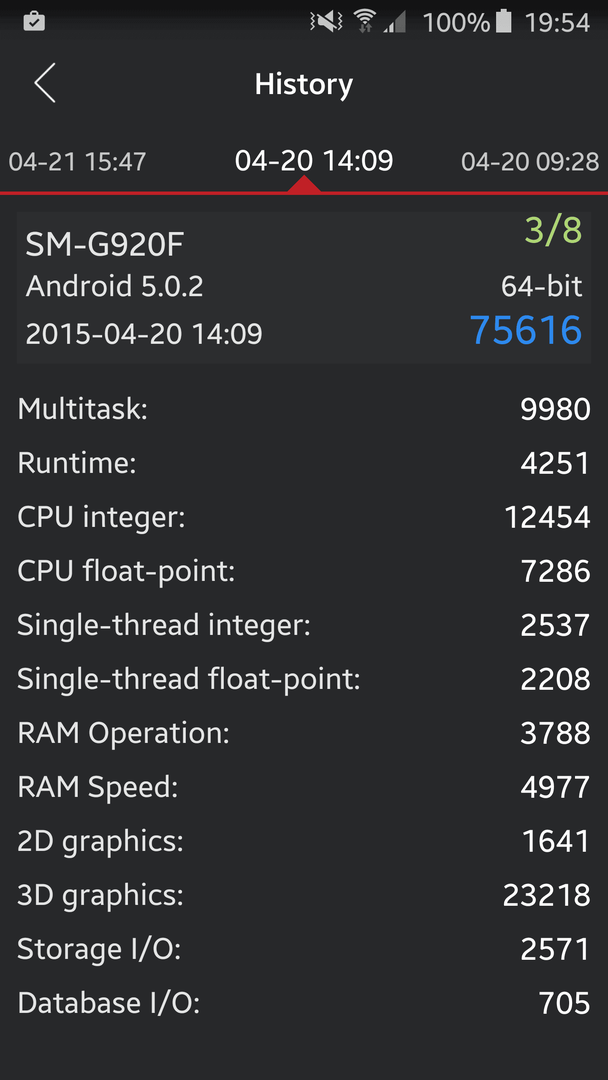The image size is (608, 1080).
Task: Switch to the 04-20 09:28 history tab
Action: click(x=530, y=162)
